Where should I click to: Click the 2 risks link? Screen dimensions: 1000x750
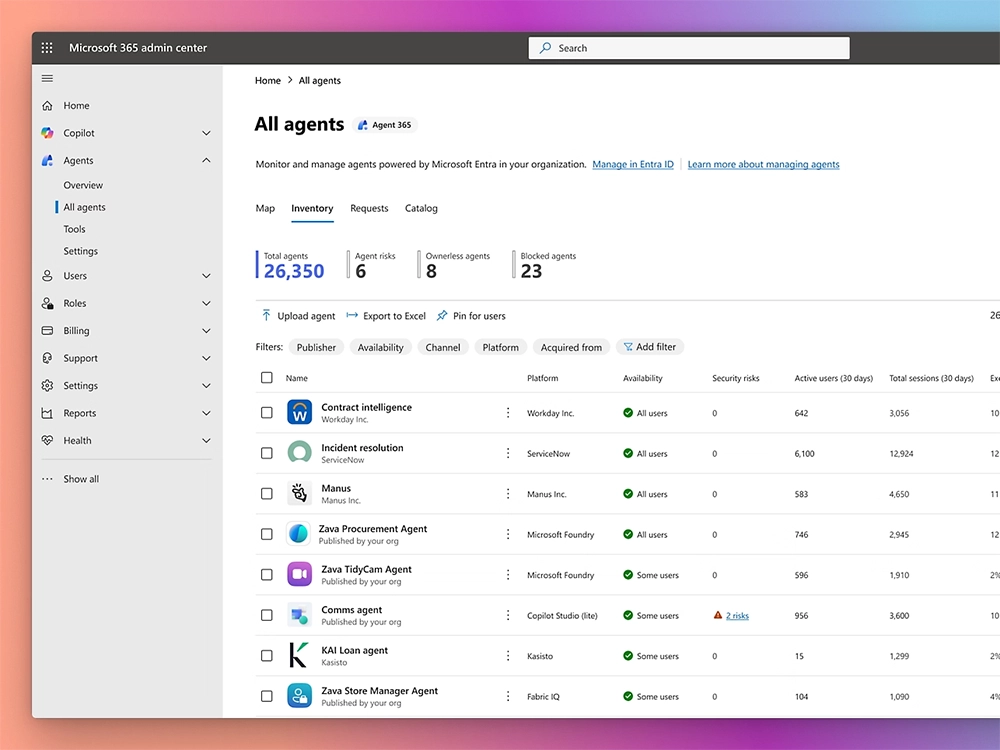737,615
